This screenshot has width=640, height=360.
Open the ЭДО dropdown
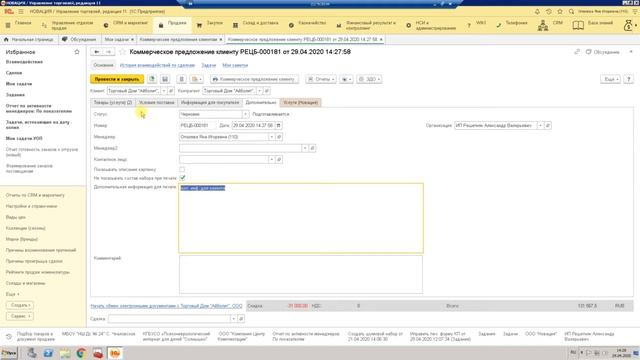pos(370,79)
